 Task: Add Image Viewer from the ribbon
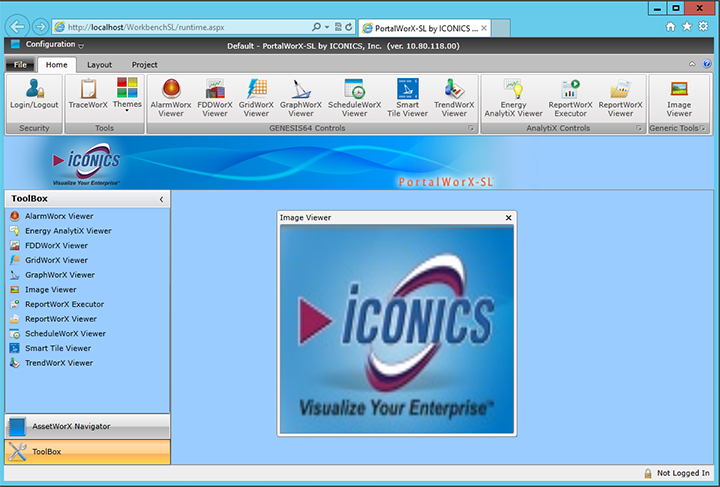[679, 98]
